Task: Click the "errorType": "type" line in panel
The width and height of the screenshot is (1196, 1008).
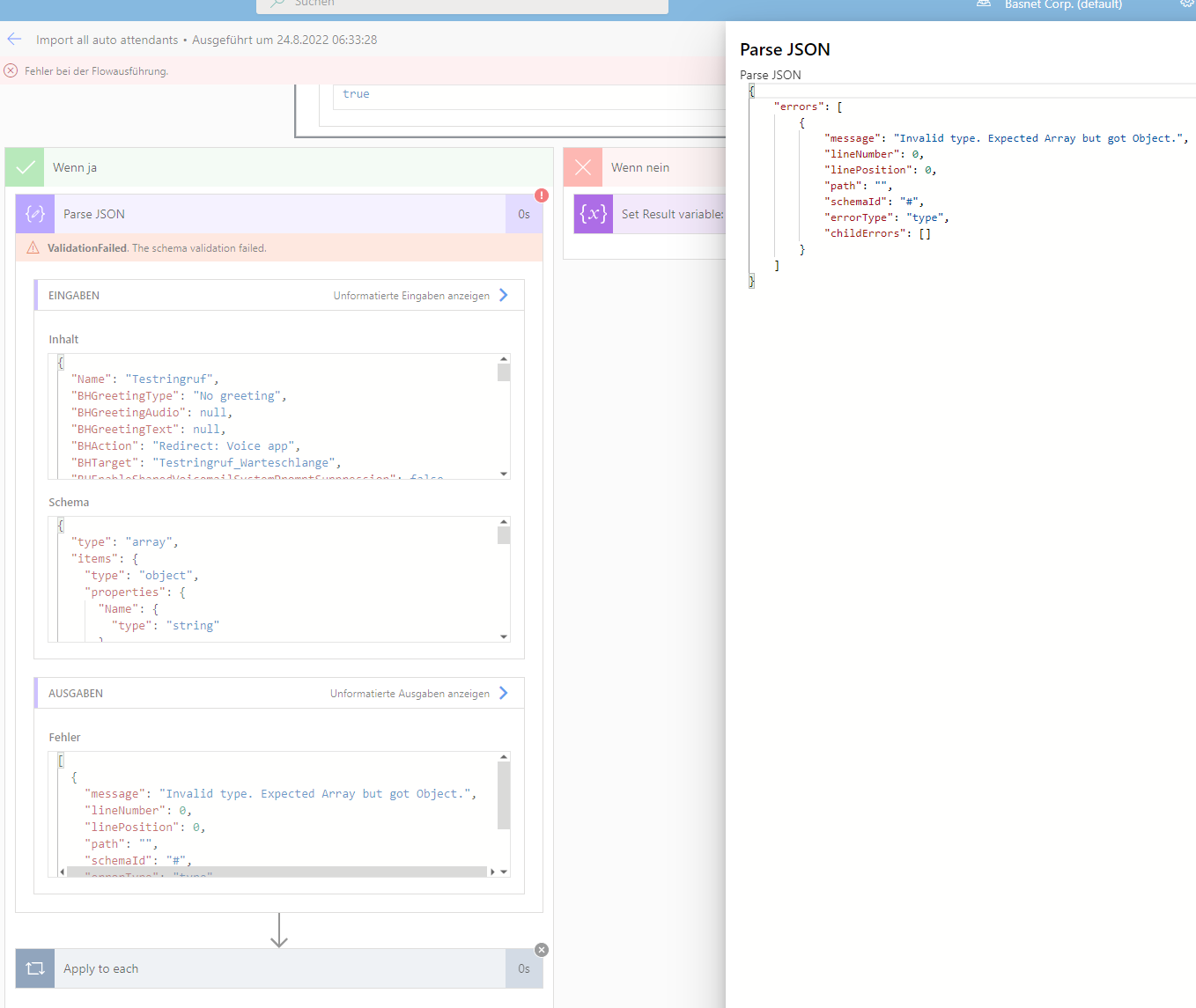Action: [x=886, y=217]
